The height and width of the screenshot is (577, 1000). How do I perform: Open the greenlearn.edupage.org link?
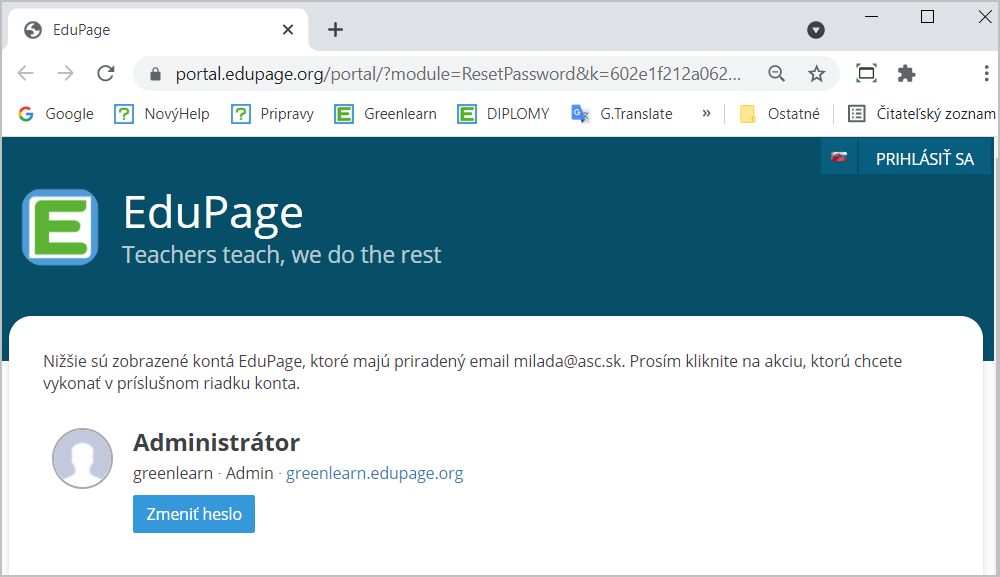pos(374,473)
